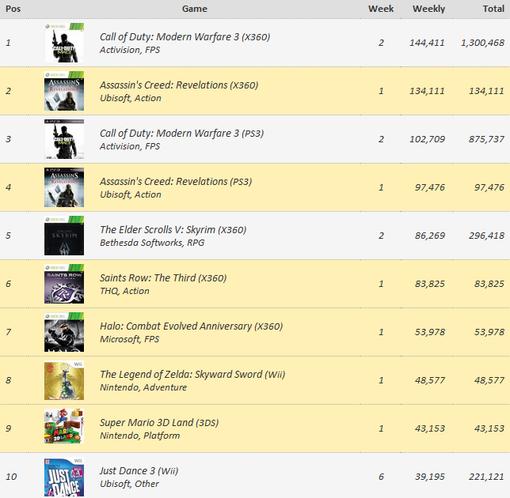The image size is (510, 498).
Task: Select the Zelda: Skyward Sword gold cover
Action: 64,380
